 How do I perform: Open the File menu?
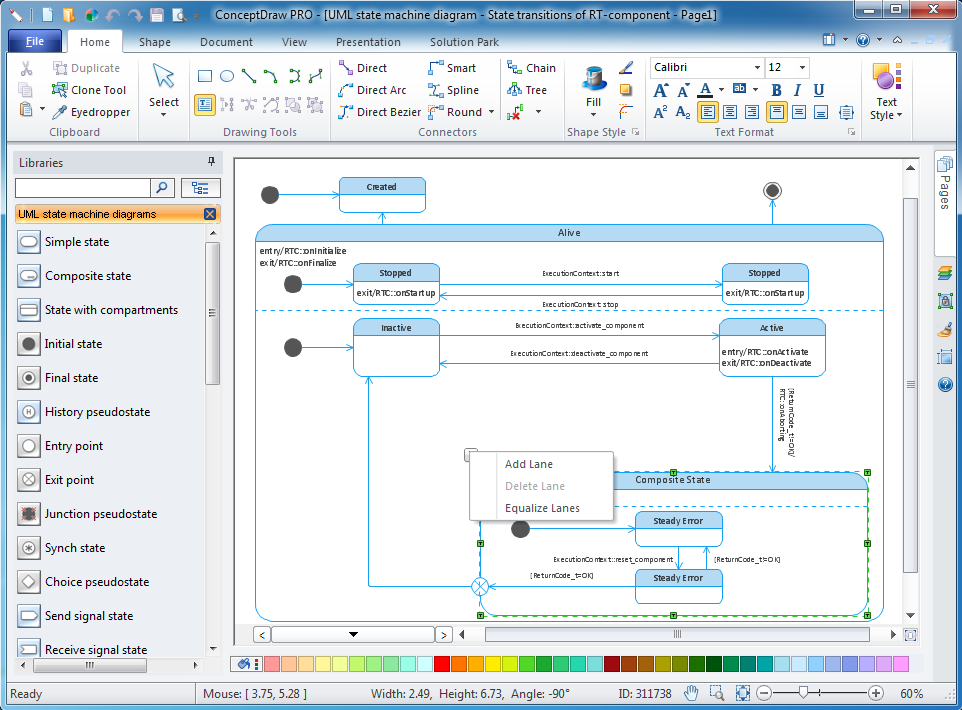click(x=35, y=42)
